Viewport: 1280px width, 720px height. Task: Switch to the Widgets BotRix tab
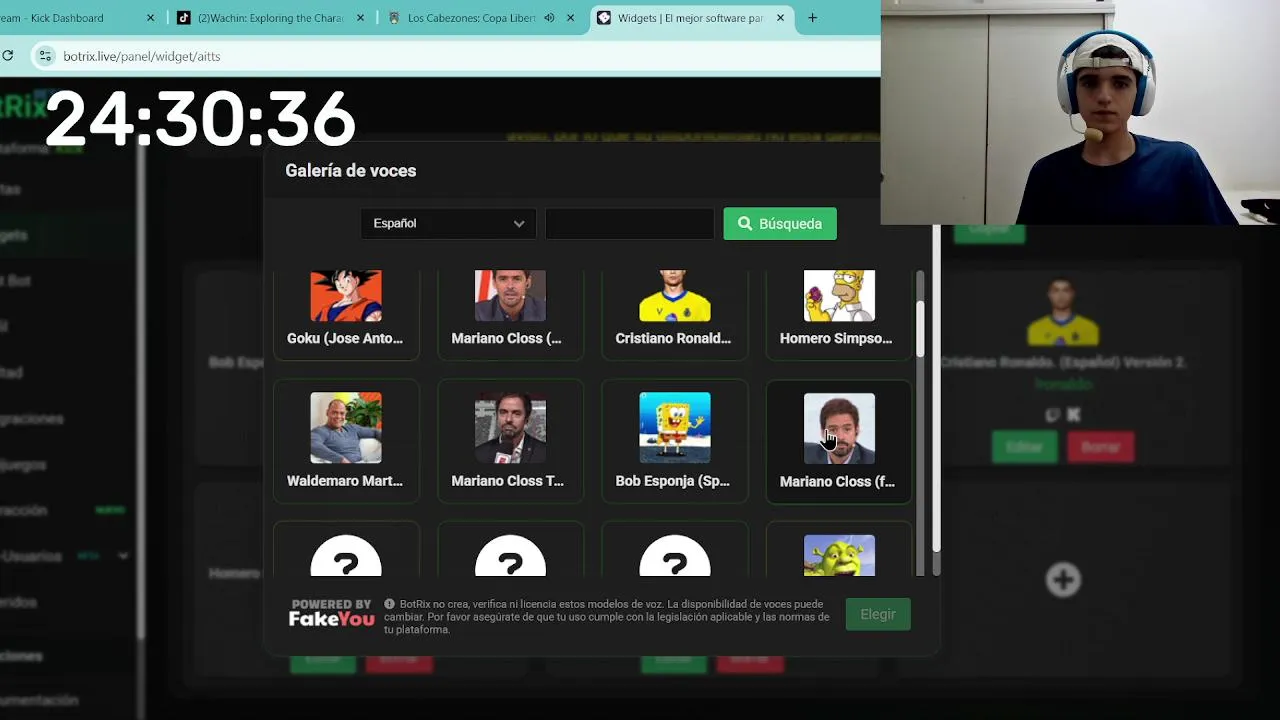690,18
